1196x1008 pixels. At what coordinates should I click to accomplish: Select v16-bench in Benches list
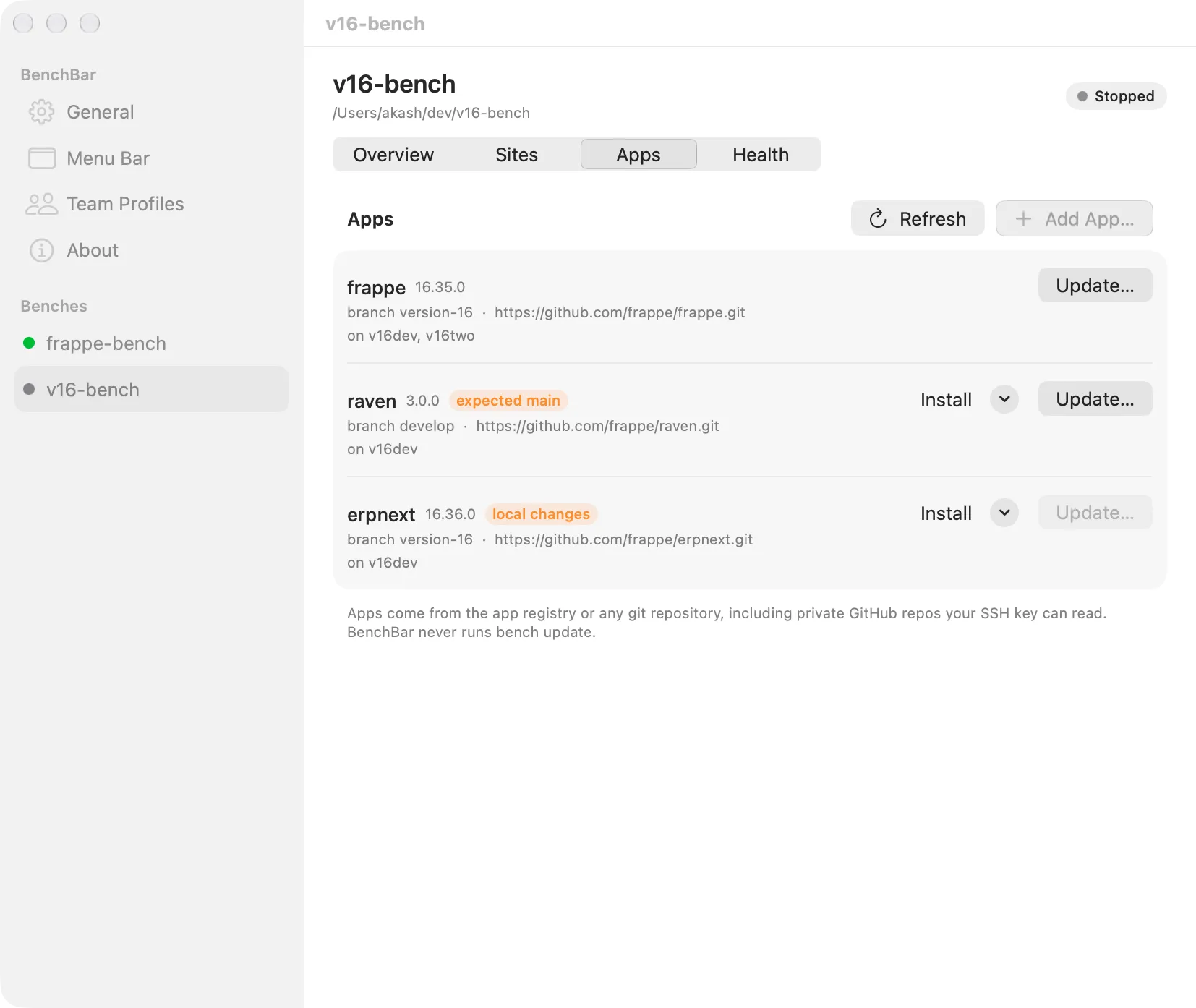click(152, 389)
